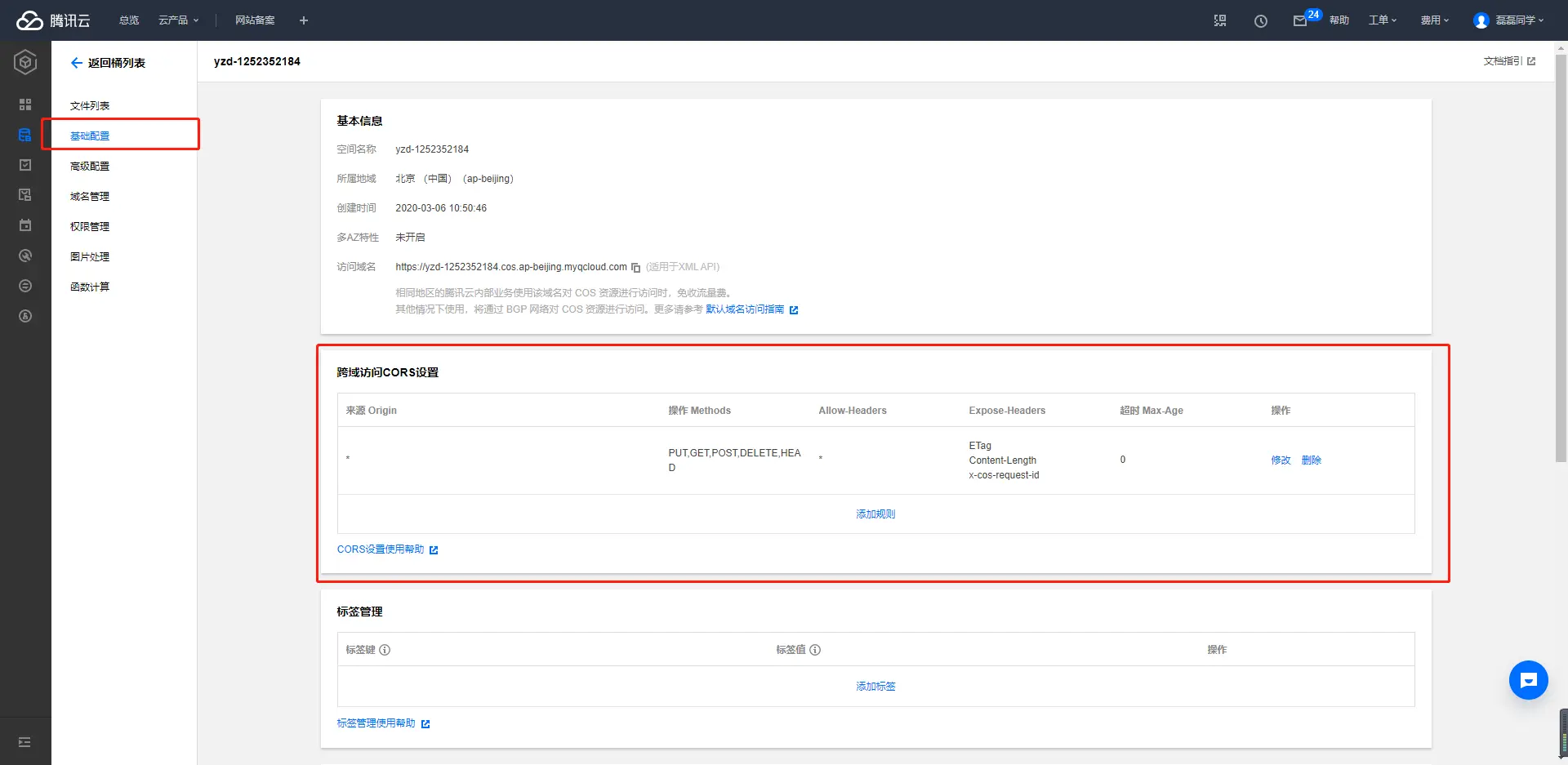The image size is (1568, 765).
Task: Click 返回桶列表 back arrow link
Action: [108, 63]
